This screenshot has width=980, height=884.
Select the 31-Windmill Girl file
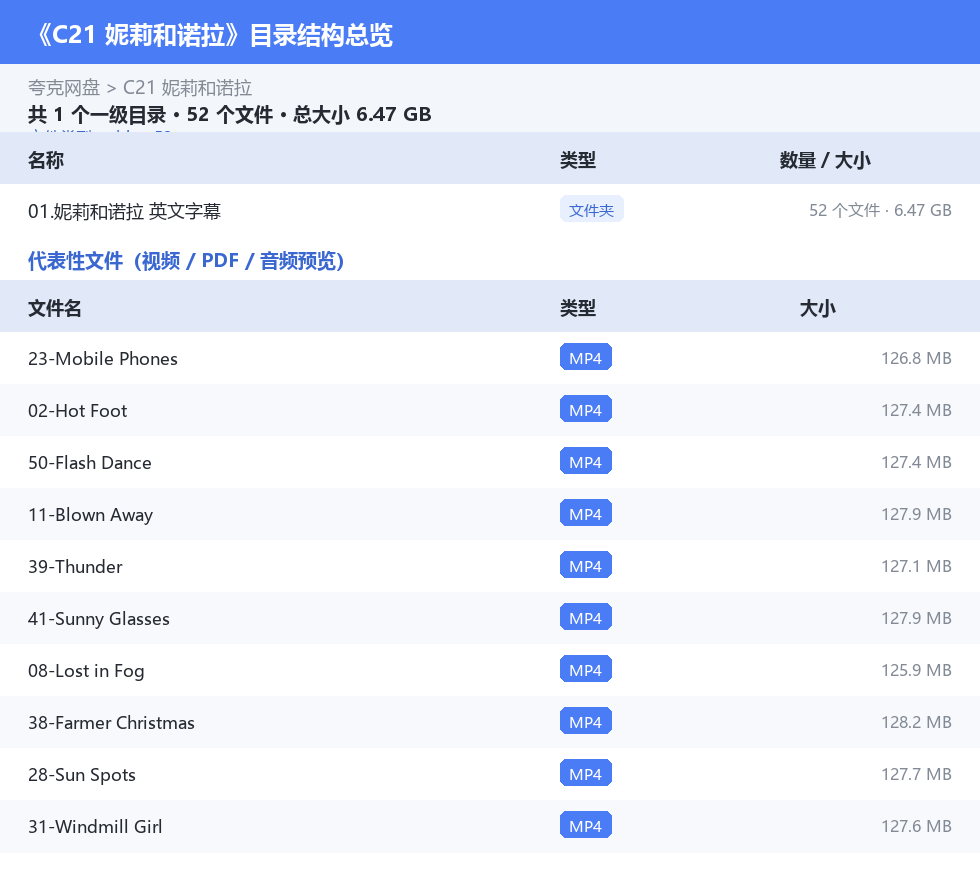coord(95,826)
